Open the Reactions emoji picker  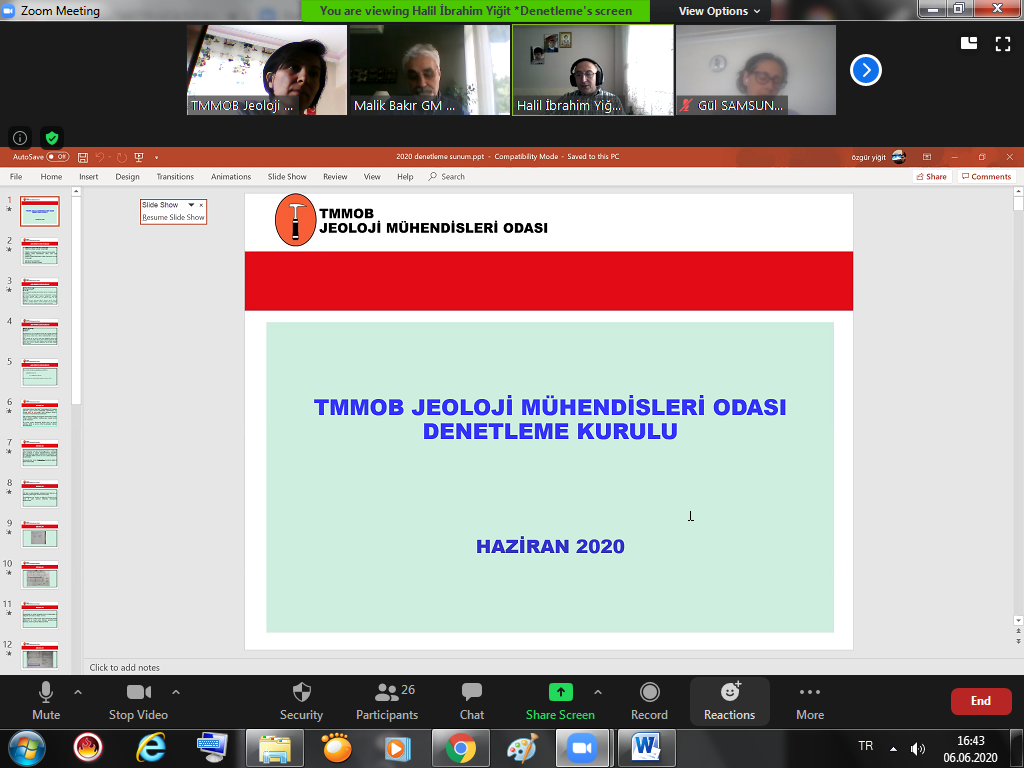click(729, 701)
